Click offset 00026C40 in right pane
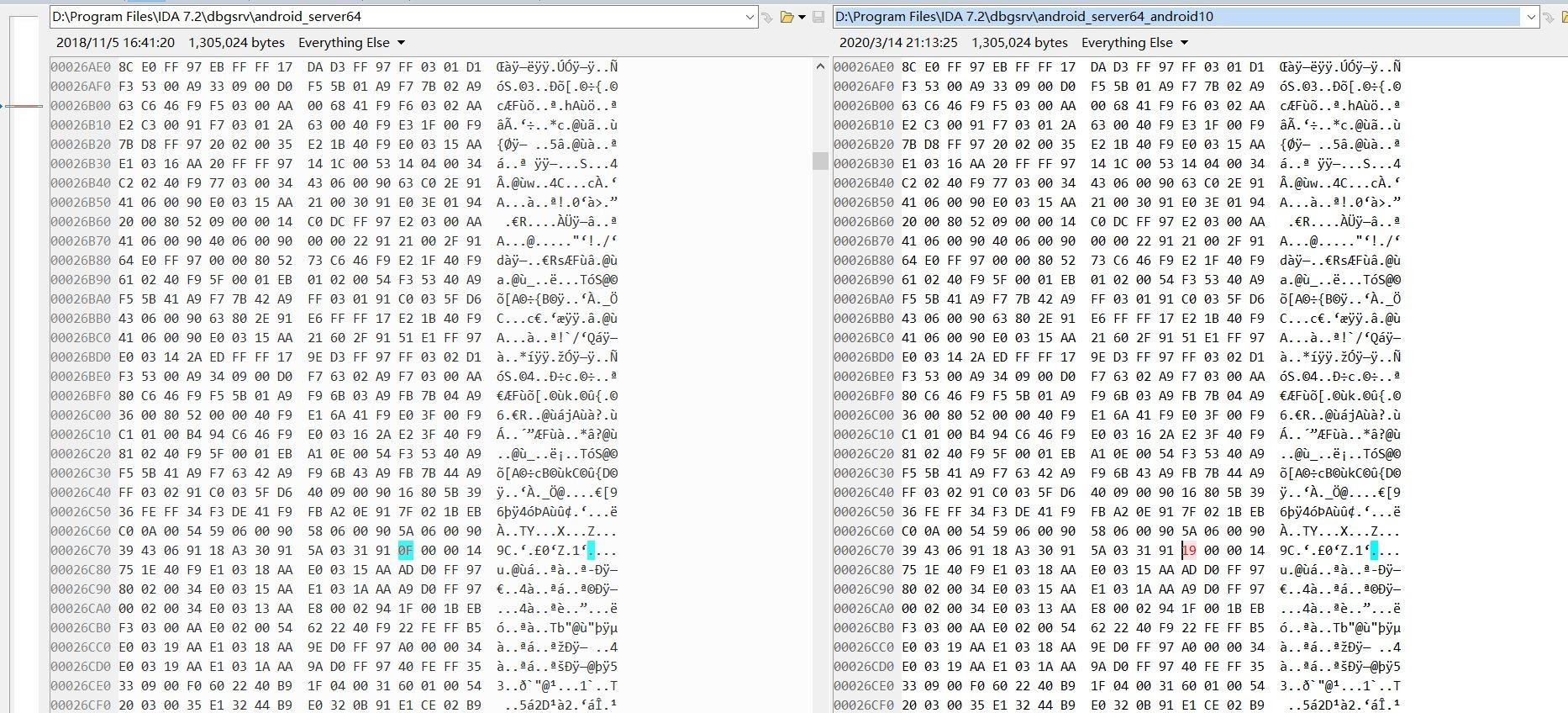Screen dimensions: 1568x713 (x=864, y=493)
